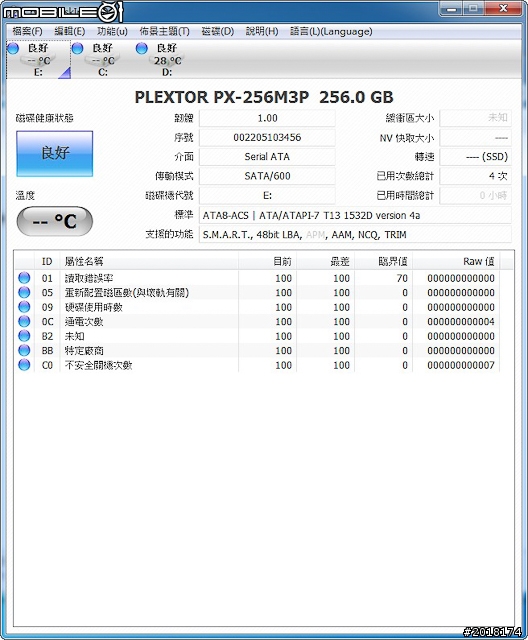
Task: Click firmware field showing 1.00
Action: coord(267,118)
